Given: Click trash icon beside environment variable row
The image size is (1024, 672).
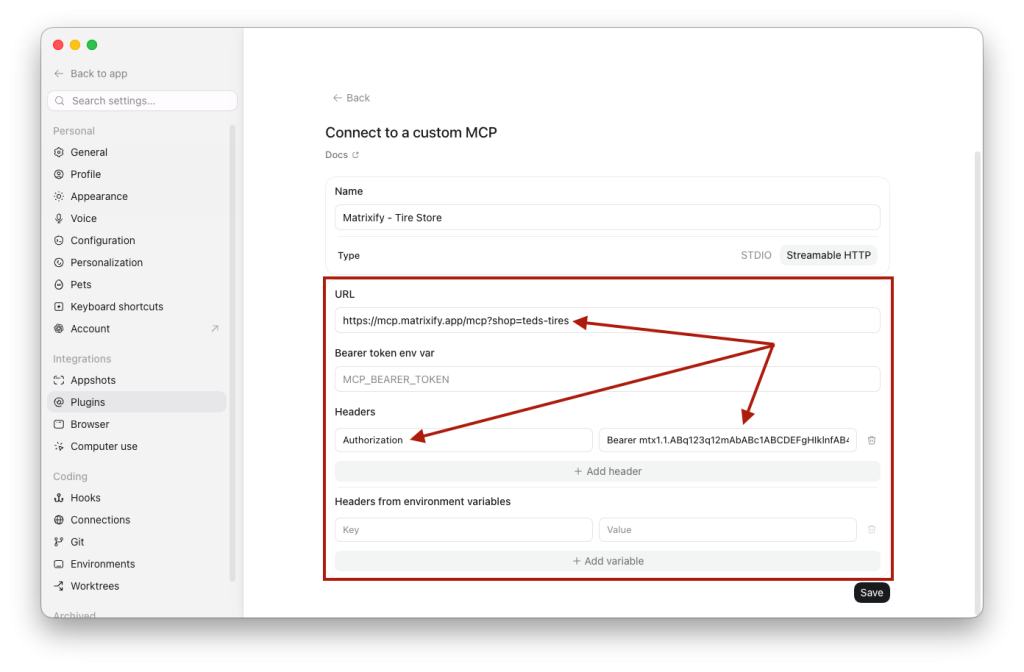Looking at the screenshot, I should (871, 530).
